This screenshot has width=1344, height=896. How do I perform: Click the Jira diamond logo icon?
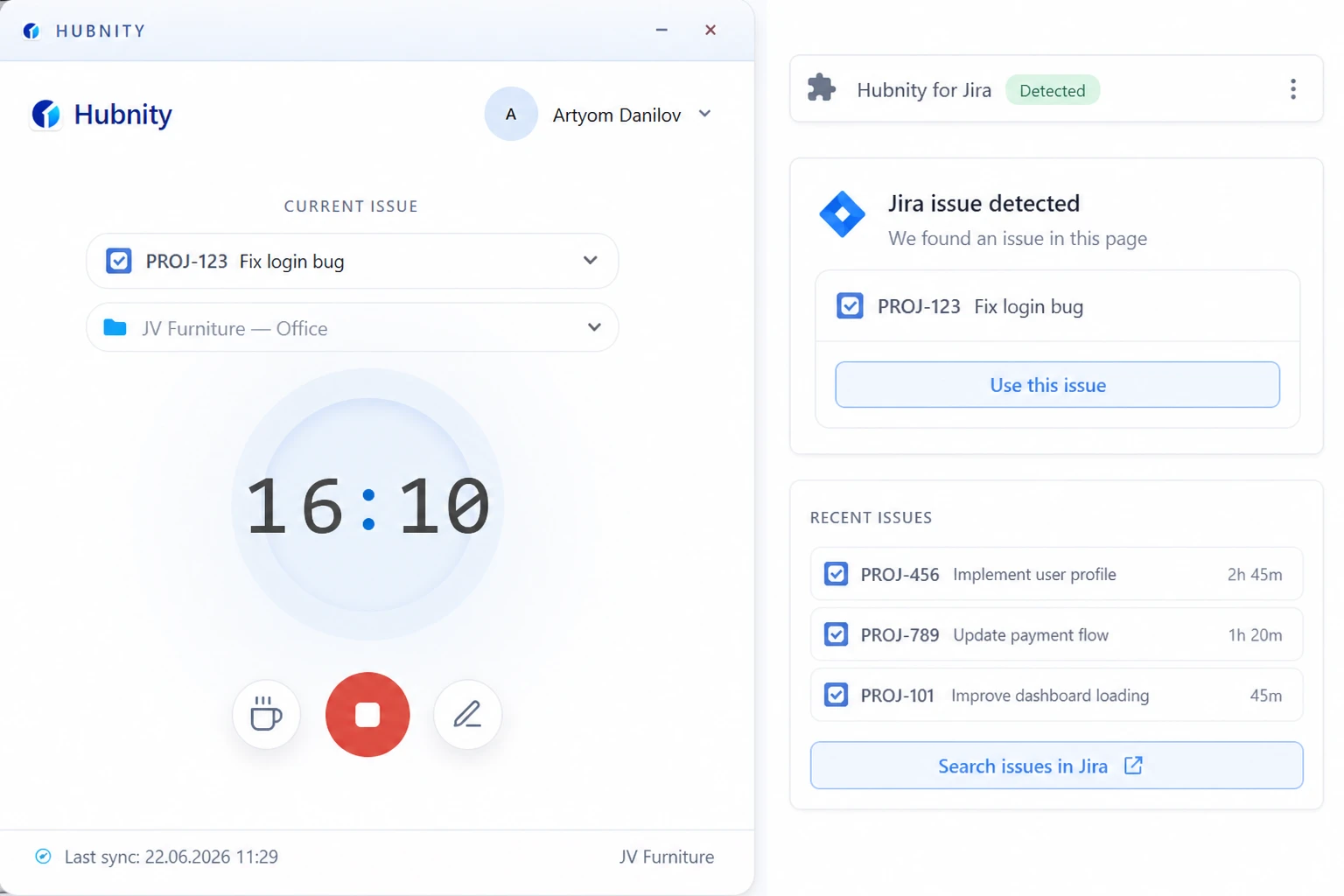coord(842,214)
